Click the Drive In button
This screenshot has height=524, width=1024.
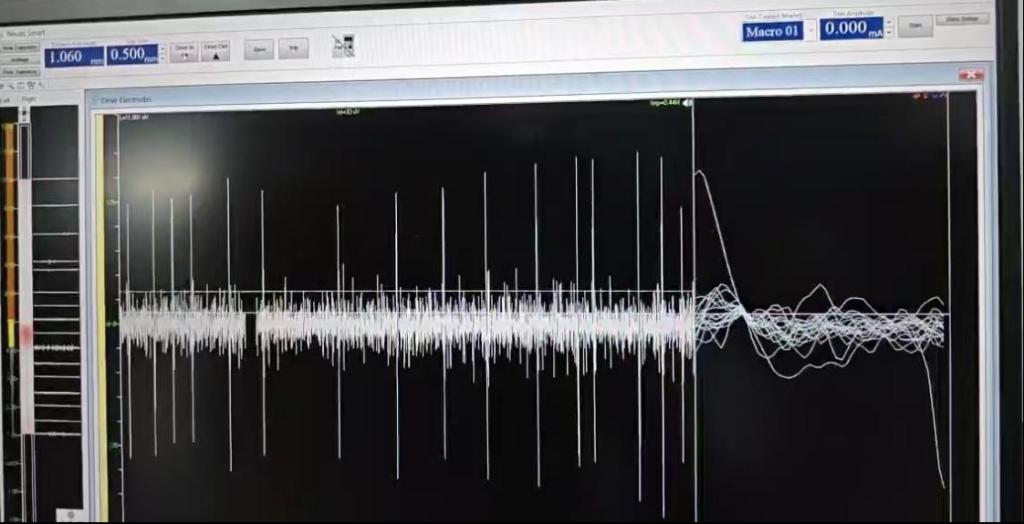click(x=184, y=52)
